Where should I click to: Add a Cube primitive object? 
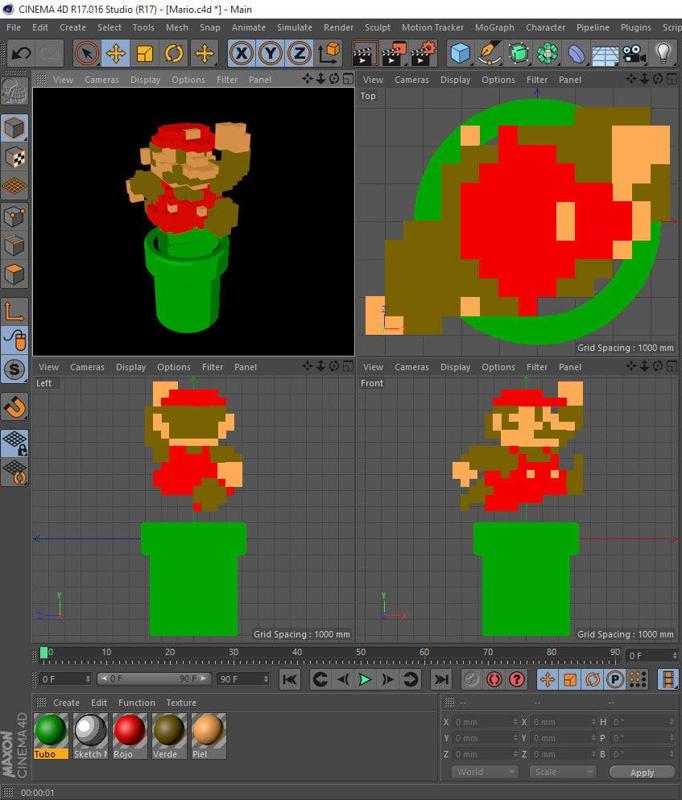[460, 53]
